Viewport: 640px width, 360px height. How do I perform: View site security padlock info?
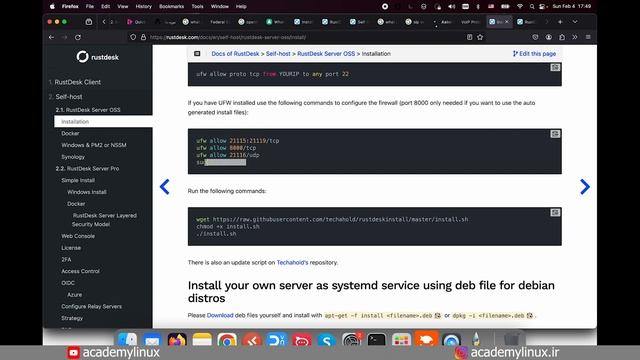(x=143, y=37)
